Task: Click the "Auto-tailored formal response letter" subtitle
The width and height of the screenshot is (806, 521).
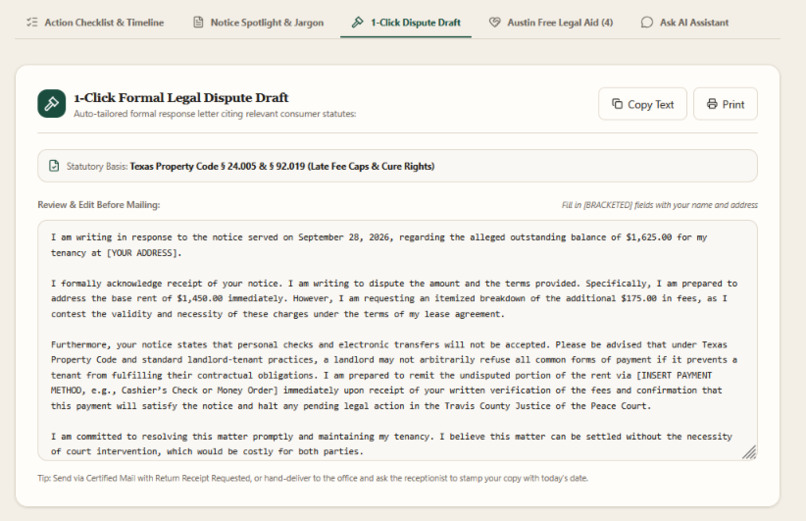Action: coord(215,114)
